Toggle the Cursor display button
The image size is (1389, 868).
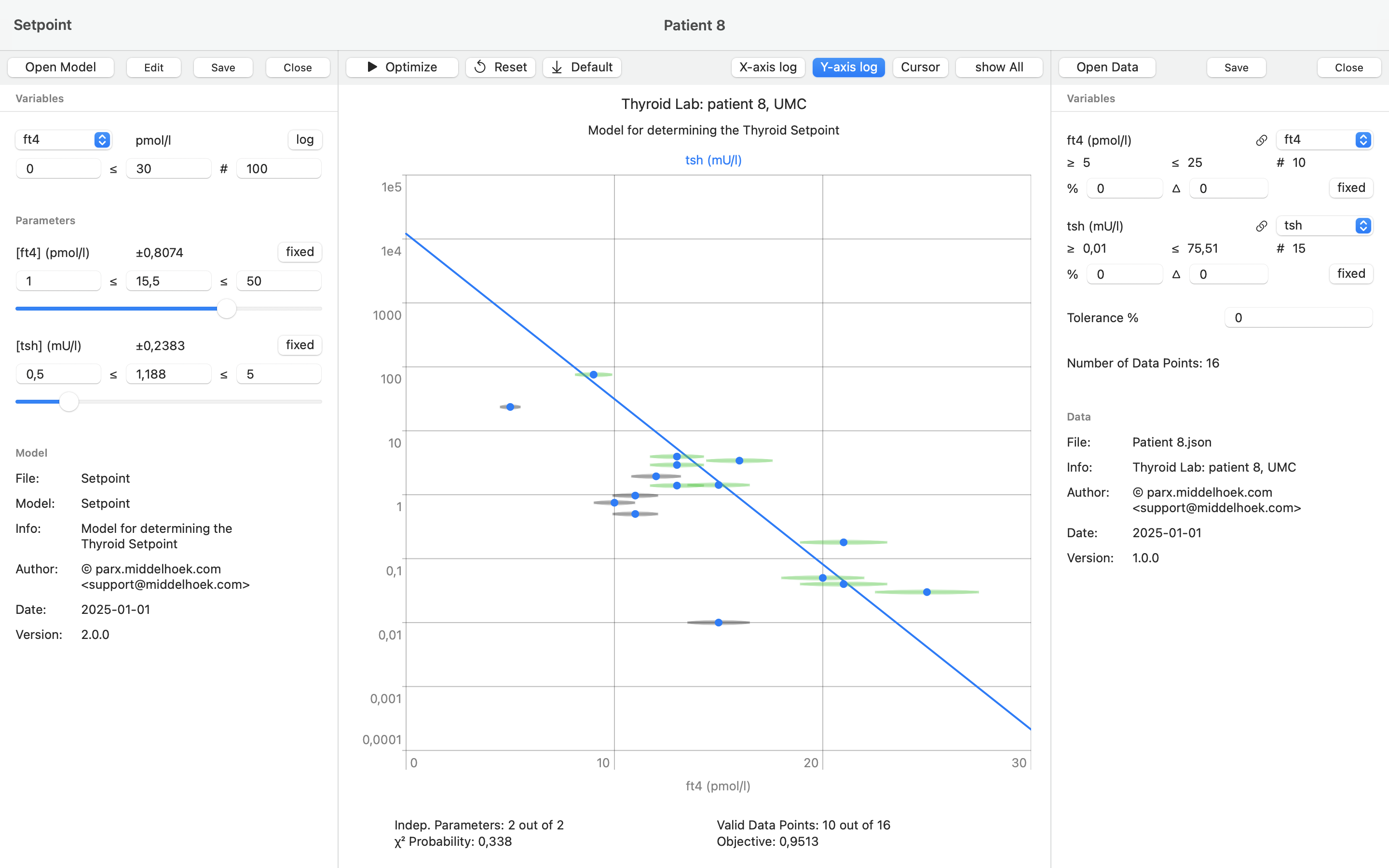(x=920, y=67)
